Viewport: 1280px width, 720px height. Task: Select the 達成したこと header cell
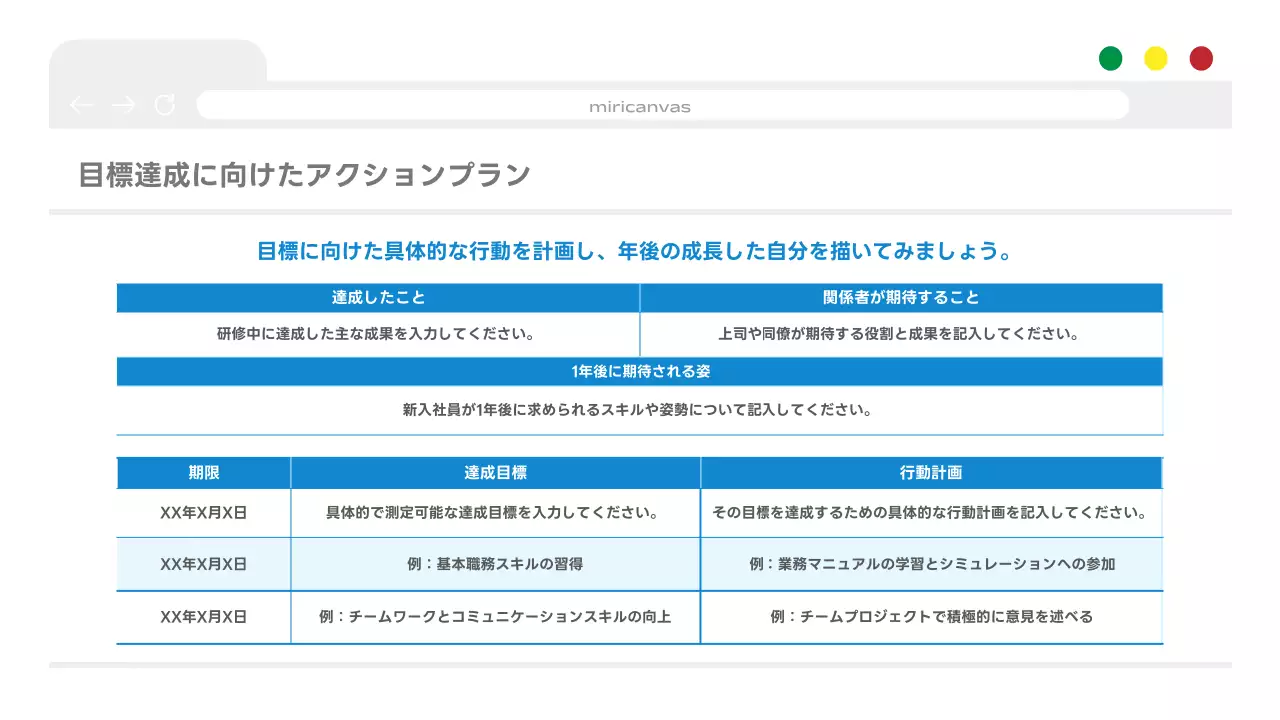click(378, 297)
